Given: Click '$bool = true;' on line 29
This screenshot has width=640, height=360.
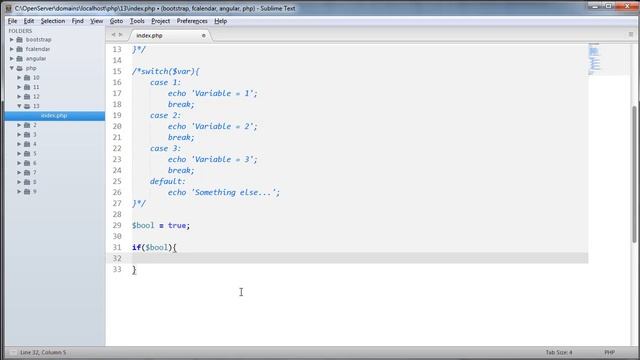Looking at the screenshot, I should [x=161, y=225].
